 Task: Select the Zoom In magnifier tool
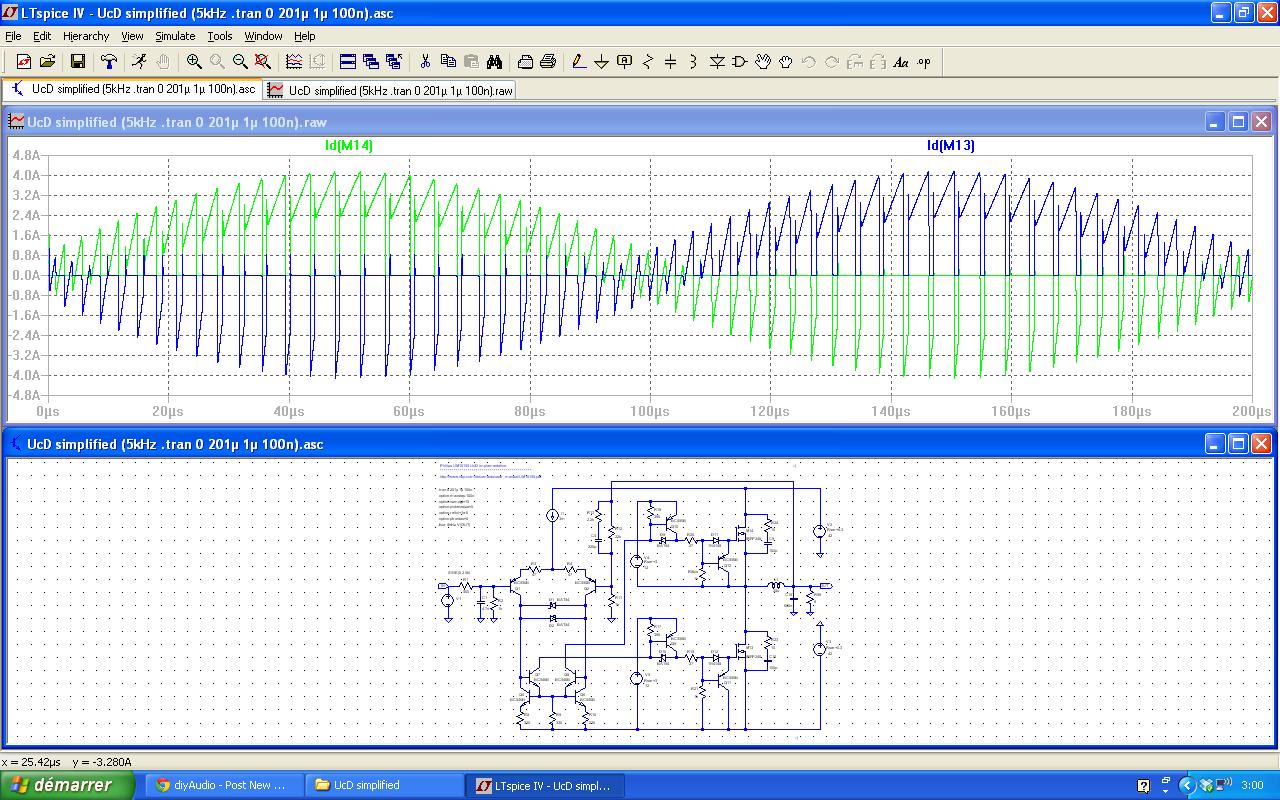click(194, 62)
